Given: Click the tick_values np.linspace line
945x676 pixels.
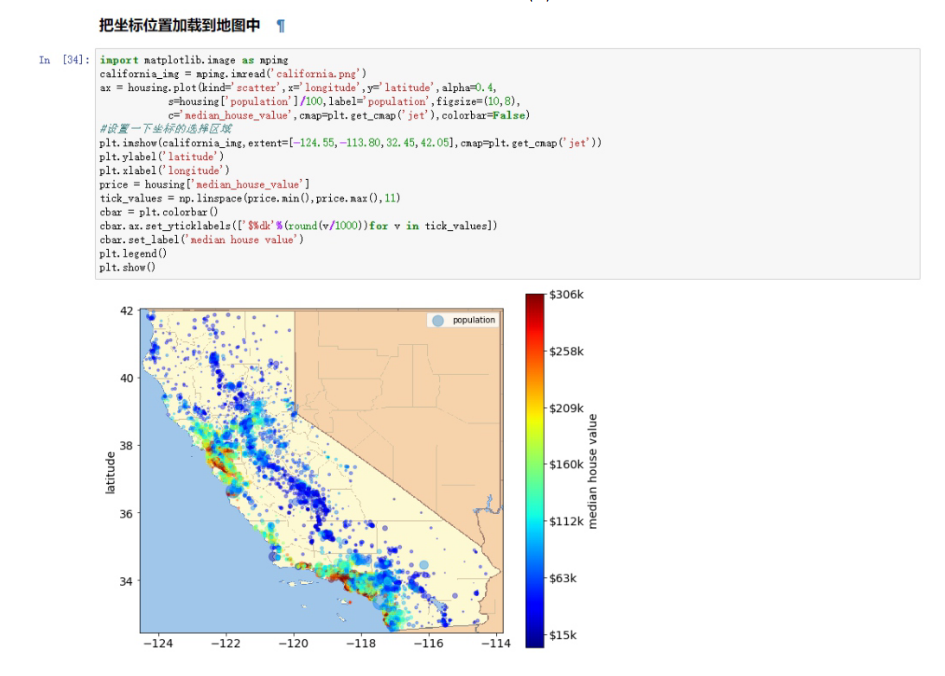Looking at the screenshot, I should pos(250,198).
